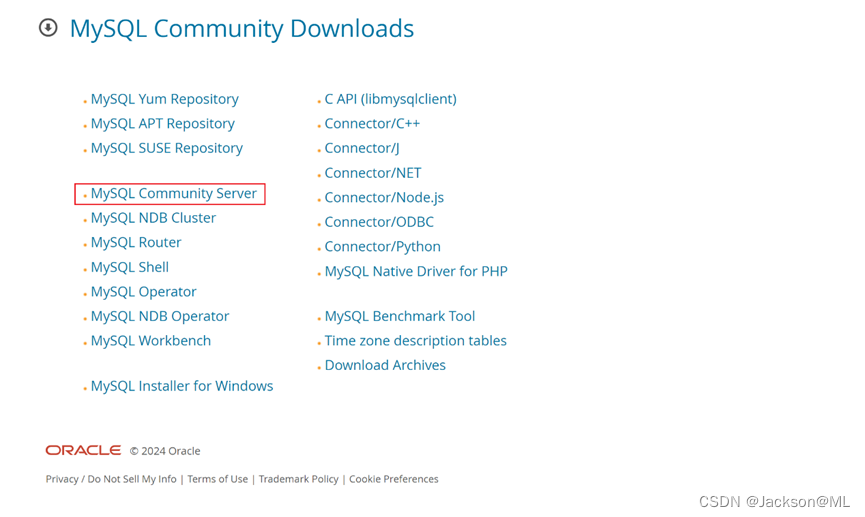Open MySQL Installer for Windows link
The width and height of the screenshot is (865, 517).
[182, 386]
